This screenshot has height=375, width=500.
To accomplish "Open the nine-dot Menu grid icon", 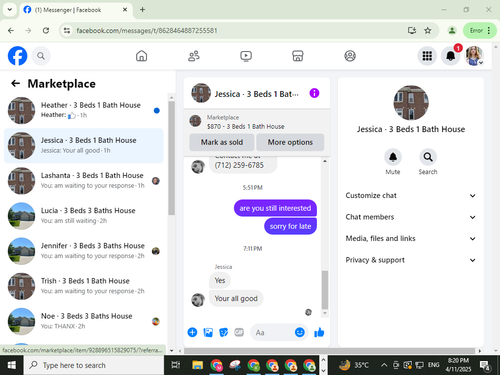I will coord(427,56).
